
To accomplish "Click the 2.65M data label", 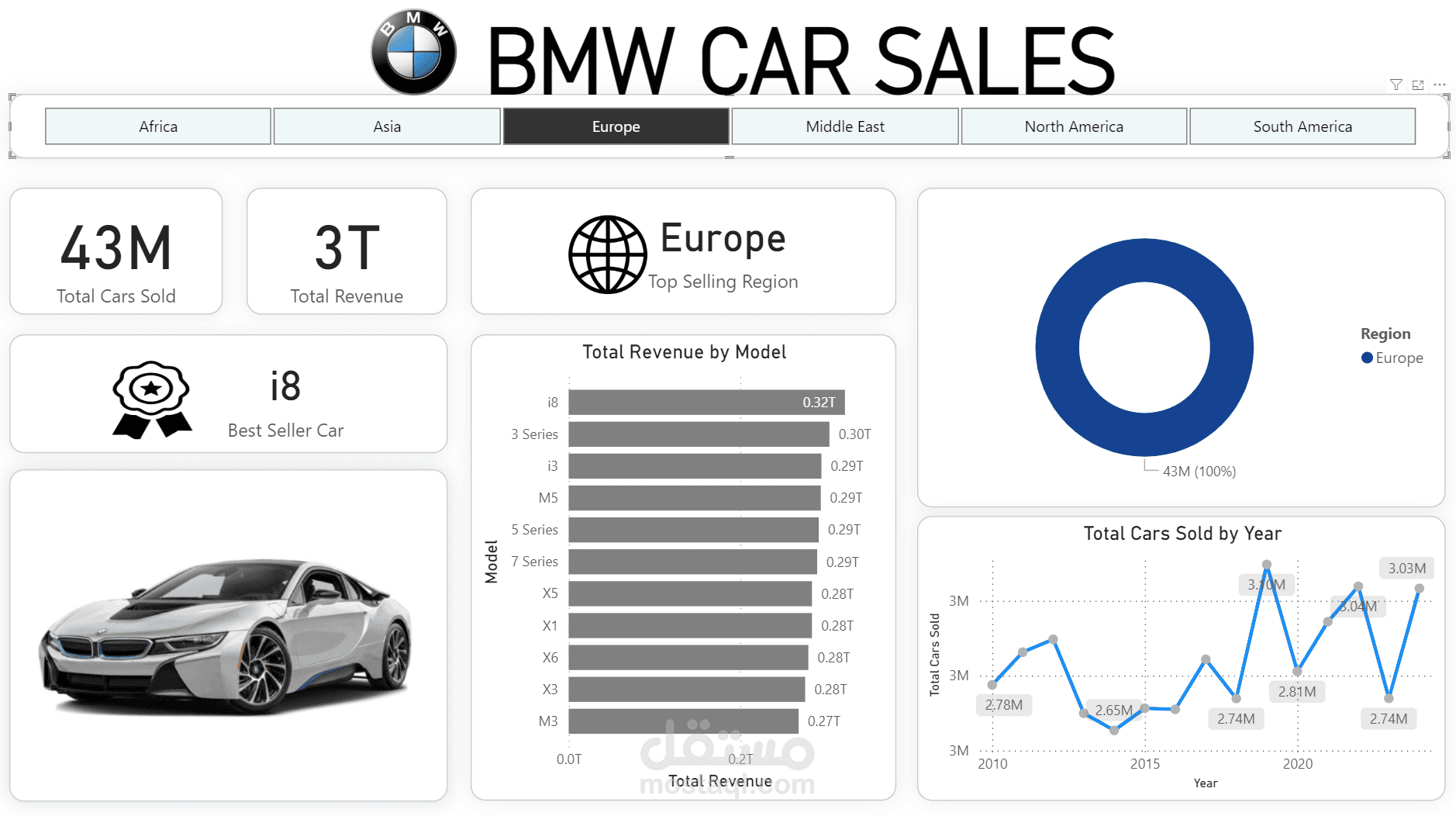I will click(1114, 711).
